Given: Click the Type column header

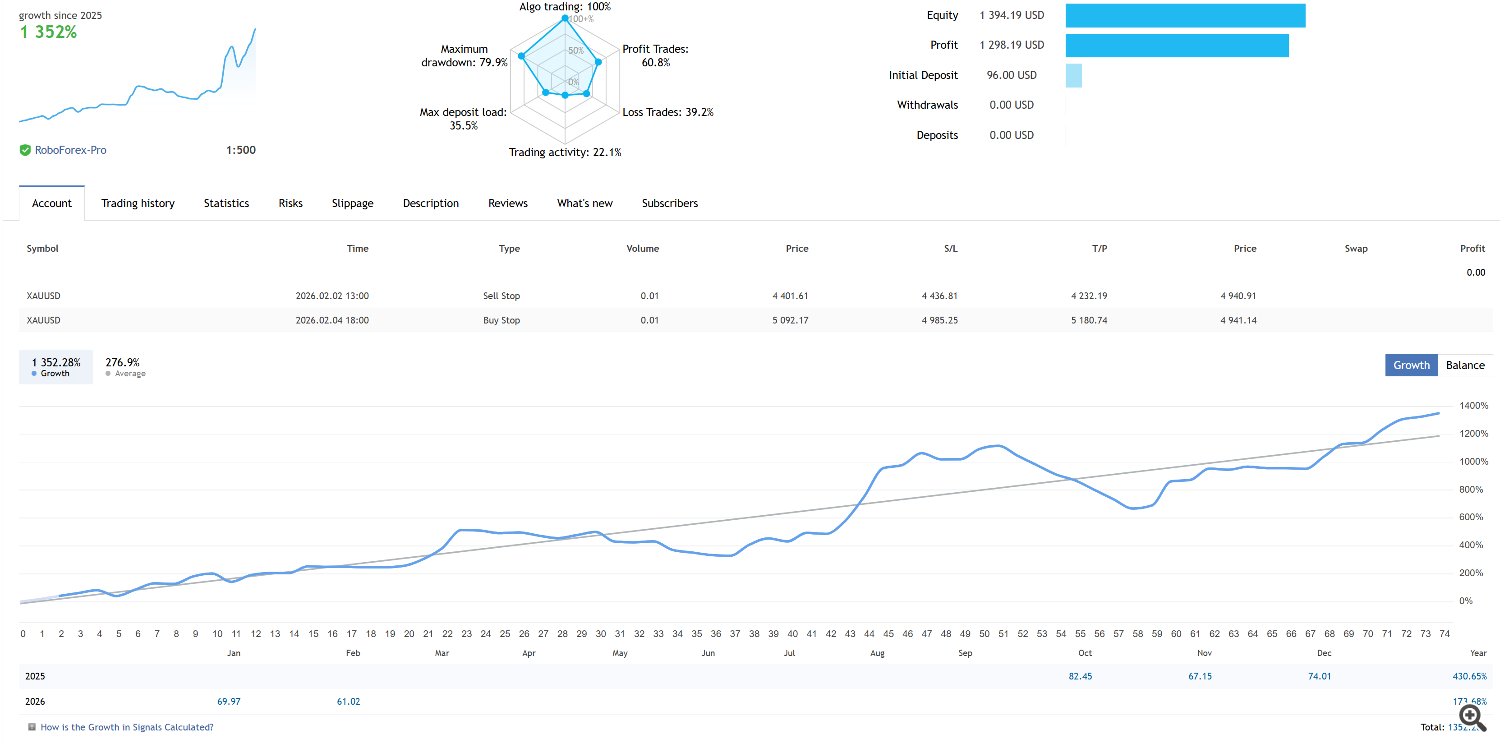Looking at the screenshot, I should 509,249.
